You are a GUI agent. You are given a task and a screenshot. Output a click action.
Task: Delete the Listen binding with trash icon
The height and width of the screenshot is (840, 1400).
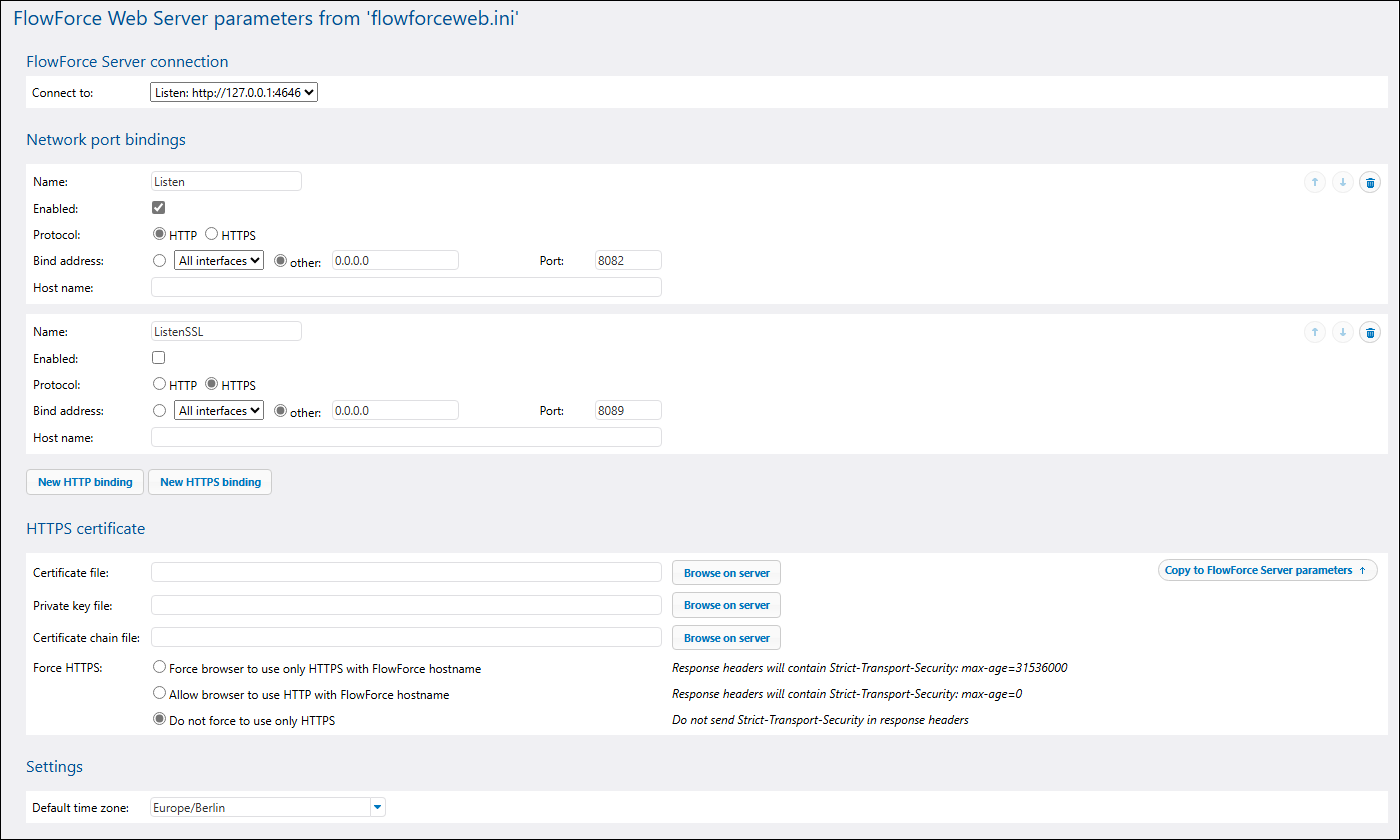(1370, 182)
